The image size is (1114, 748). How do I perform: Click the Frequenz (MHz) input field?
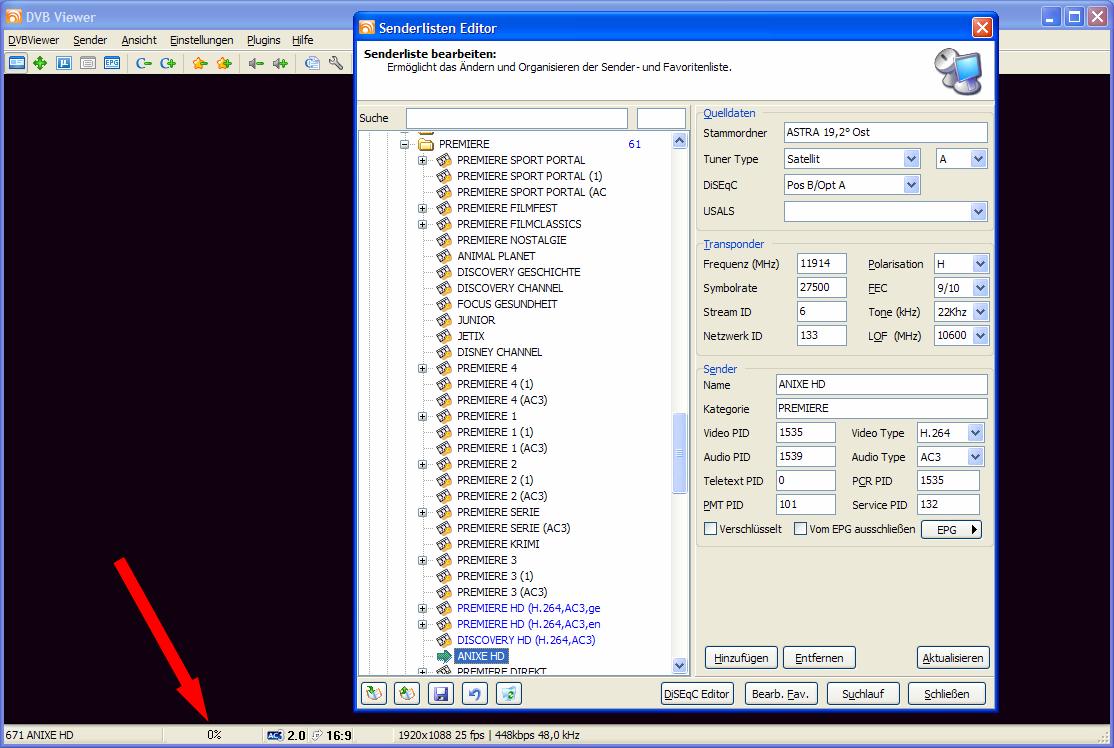tap(822, 264)
